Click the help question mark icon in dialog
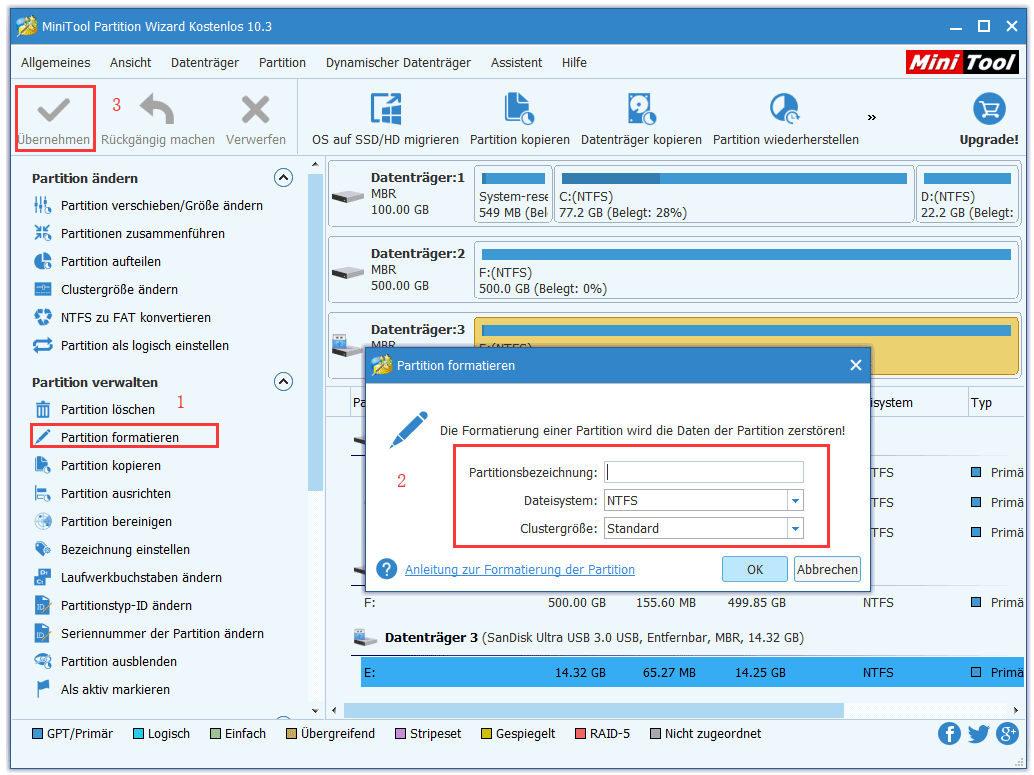1034x775 pixels. click(386, 569)
